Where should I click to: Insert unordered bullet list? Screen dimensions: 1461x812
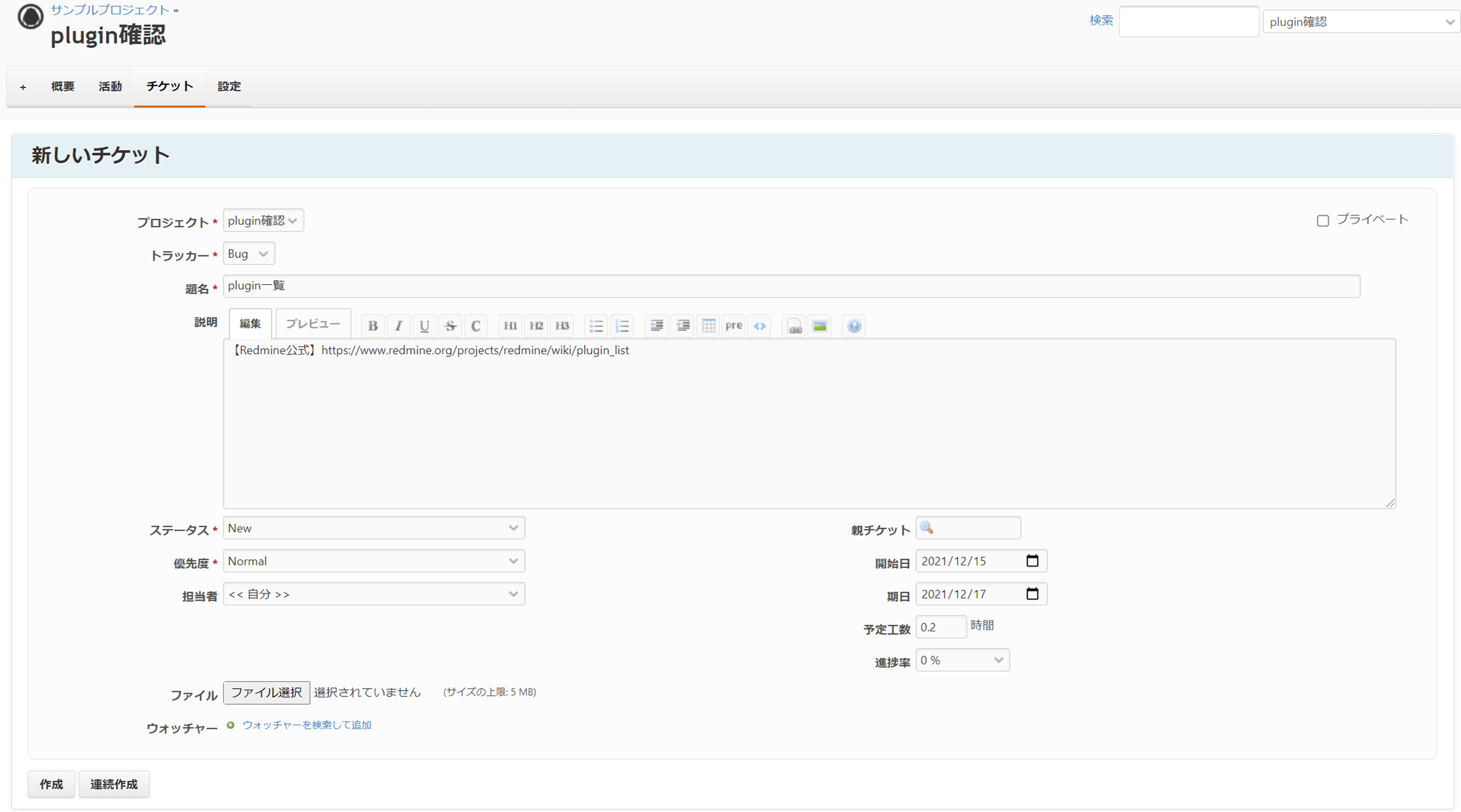(x=596, y=326)
